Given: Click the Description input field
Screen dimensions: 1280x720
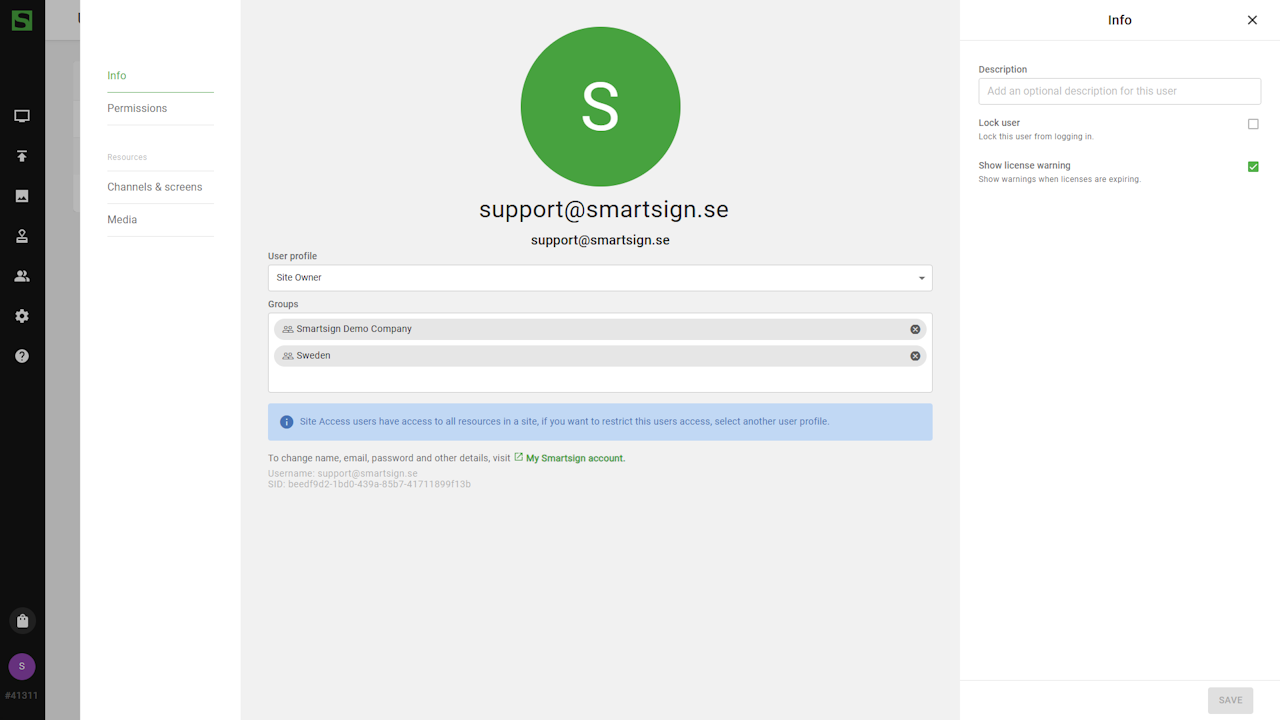Looking at the screenshot, I should [1119, 91].
